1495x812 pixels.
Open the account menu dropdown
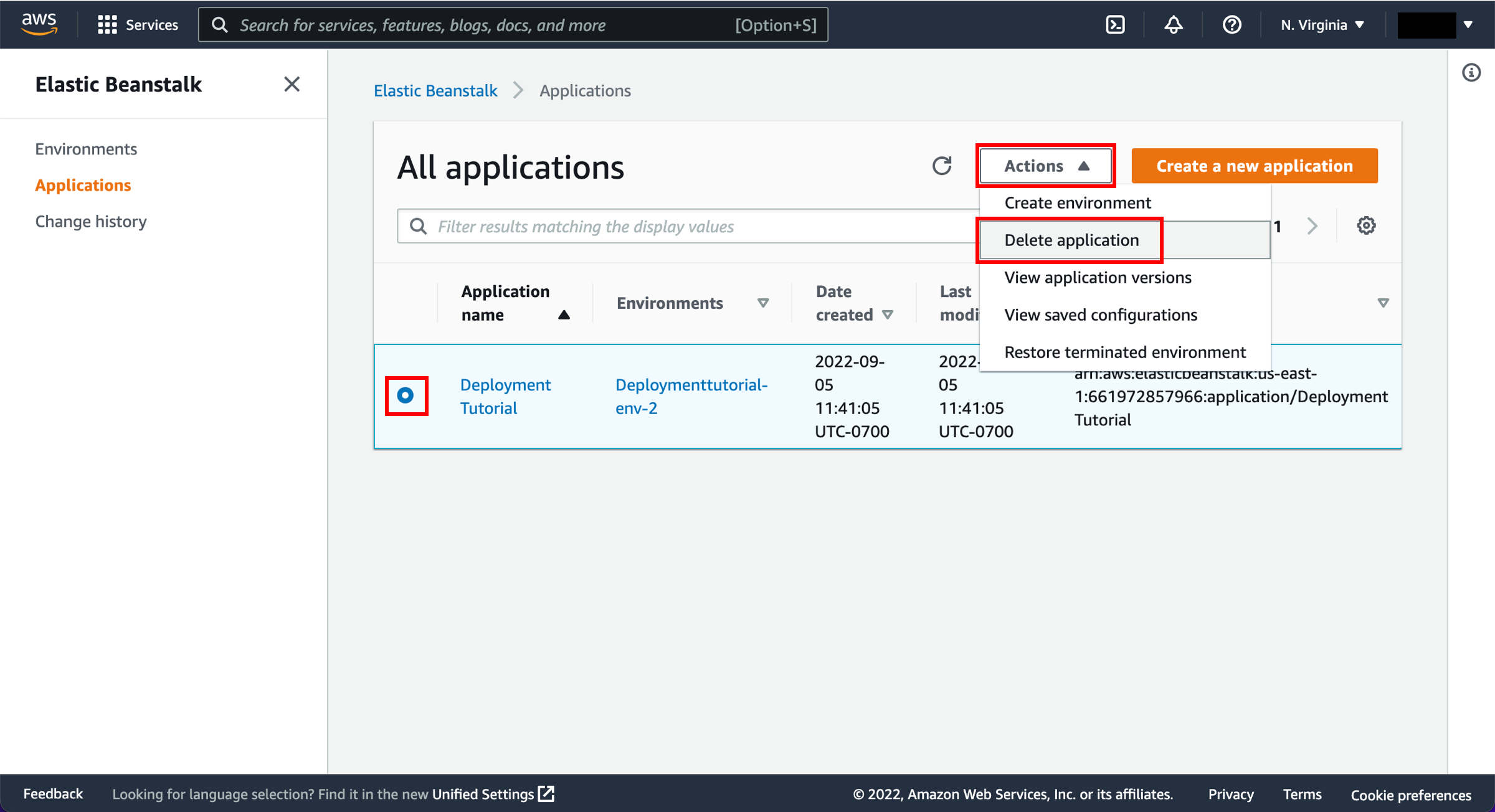click(x=1435, y=25)
